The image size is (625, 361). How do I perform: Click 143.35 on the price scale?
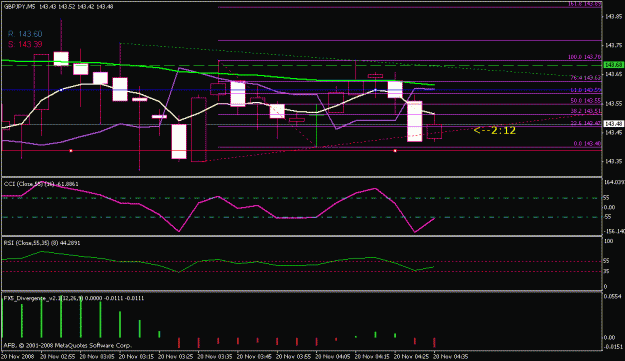pyautogui.click(x=614, y=162)
